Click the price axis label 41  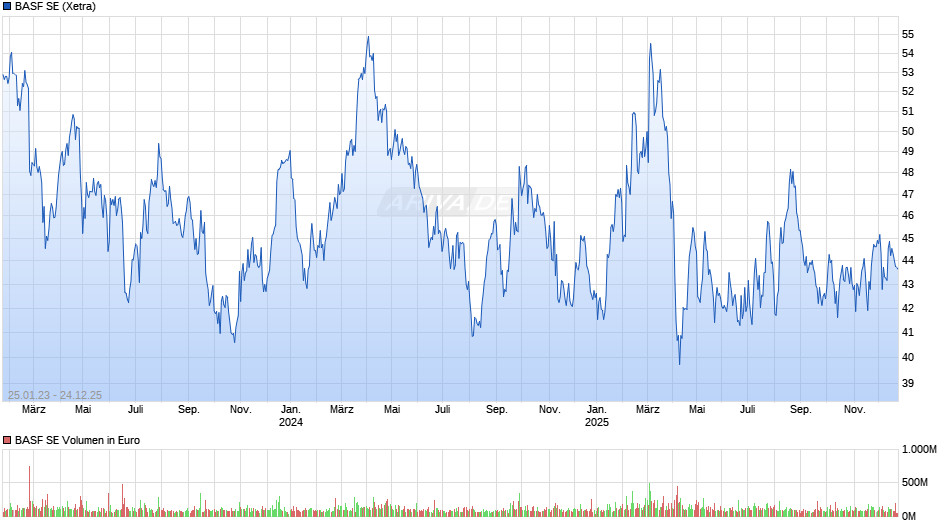(908, 332)
